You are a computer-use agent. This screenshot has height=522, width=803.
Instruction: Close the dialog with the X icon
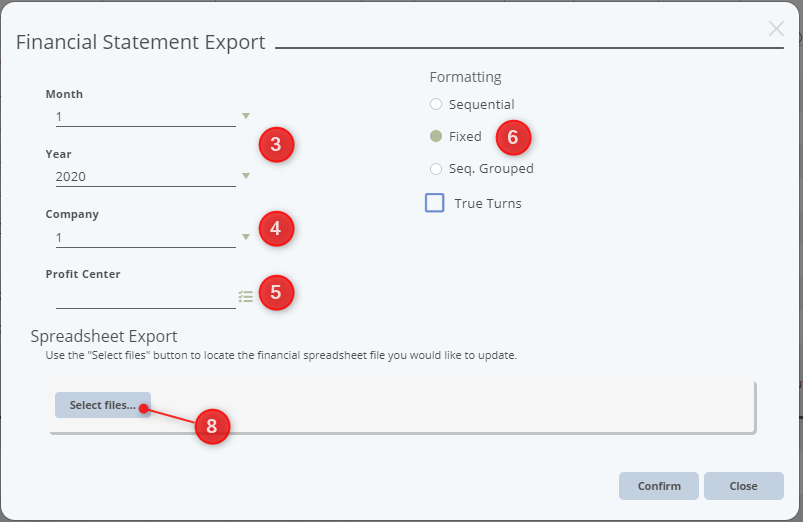click(776, 29)
